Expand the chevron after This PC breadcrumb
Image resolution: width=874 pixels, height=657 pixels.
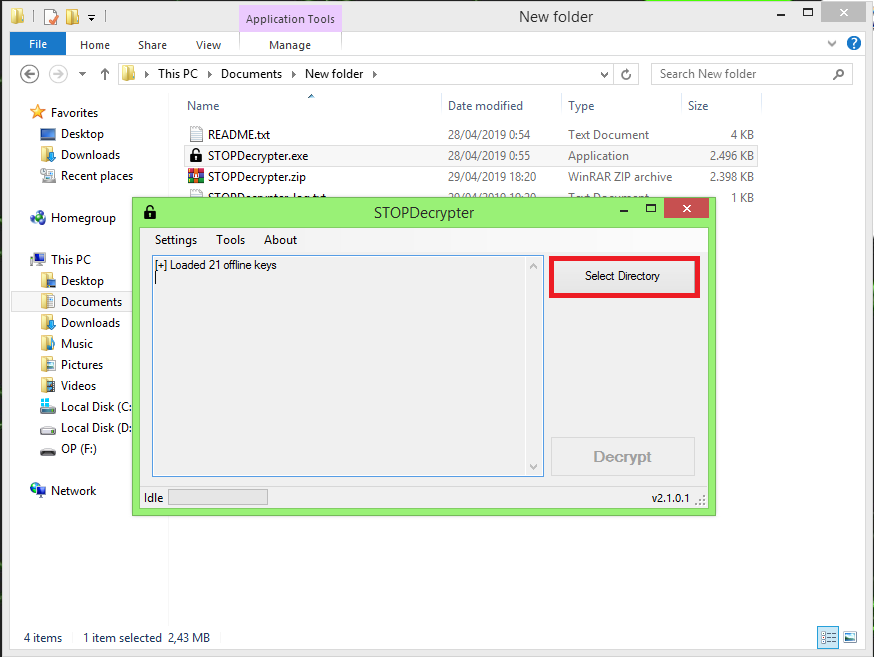(210, 74)
